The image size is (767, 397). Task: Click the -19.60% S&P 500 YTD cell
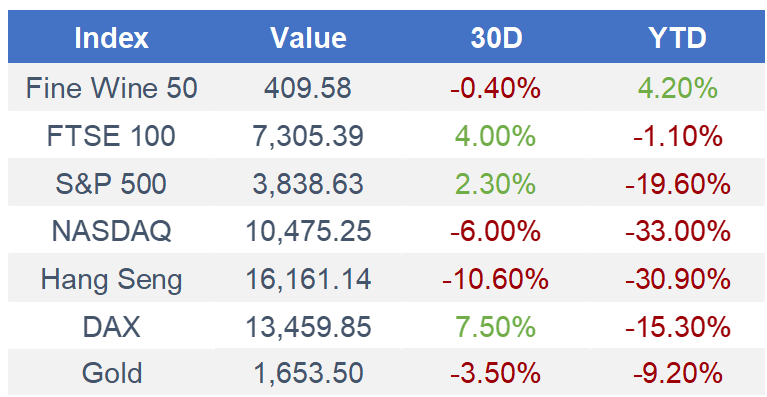(x=677, y=183)
